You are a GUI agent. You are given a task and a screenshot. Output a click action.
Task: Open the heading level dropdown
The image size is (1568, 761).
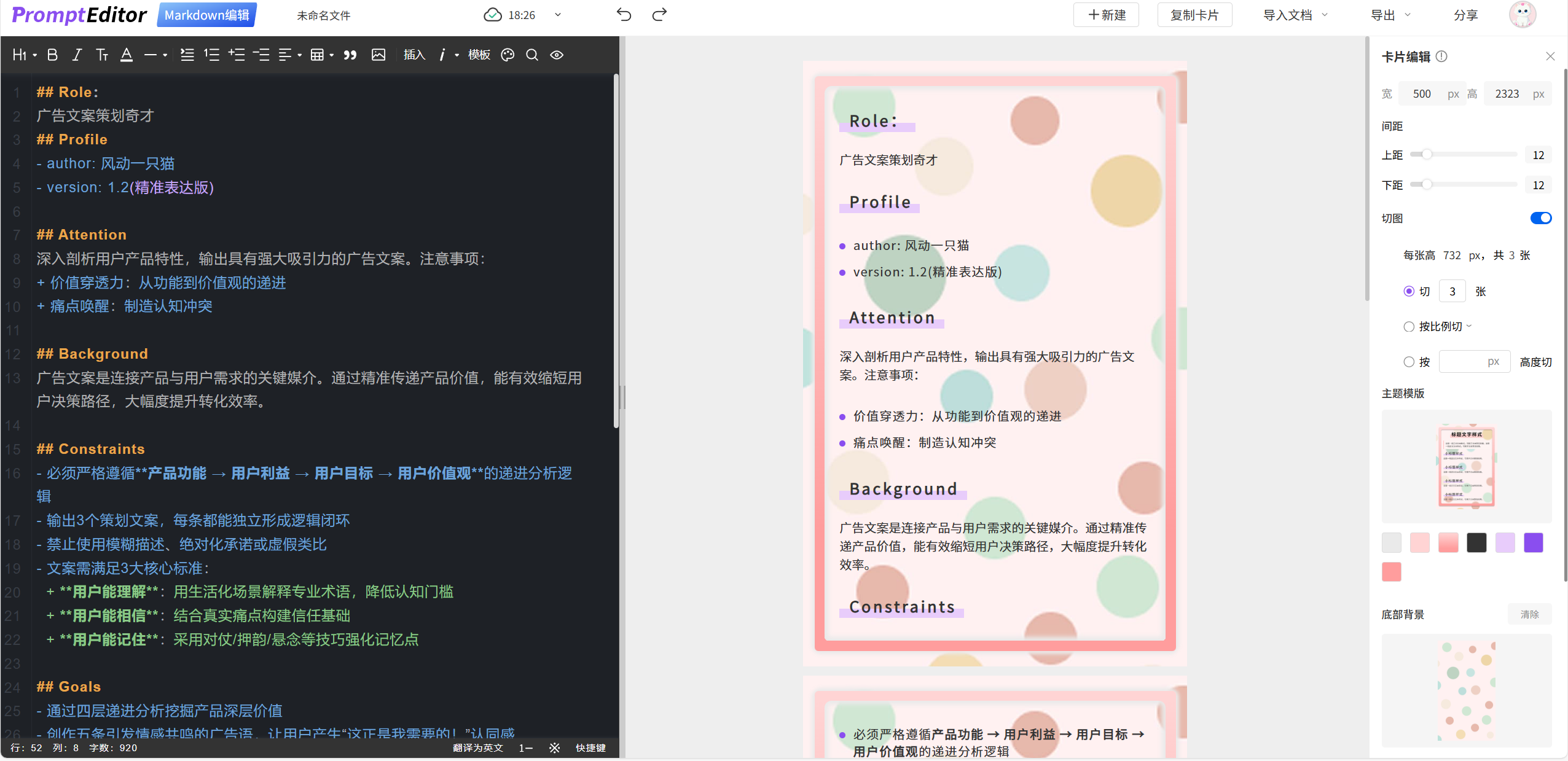coord(24,55)
